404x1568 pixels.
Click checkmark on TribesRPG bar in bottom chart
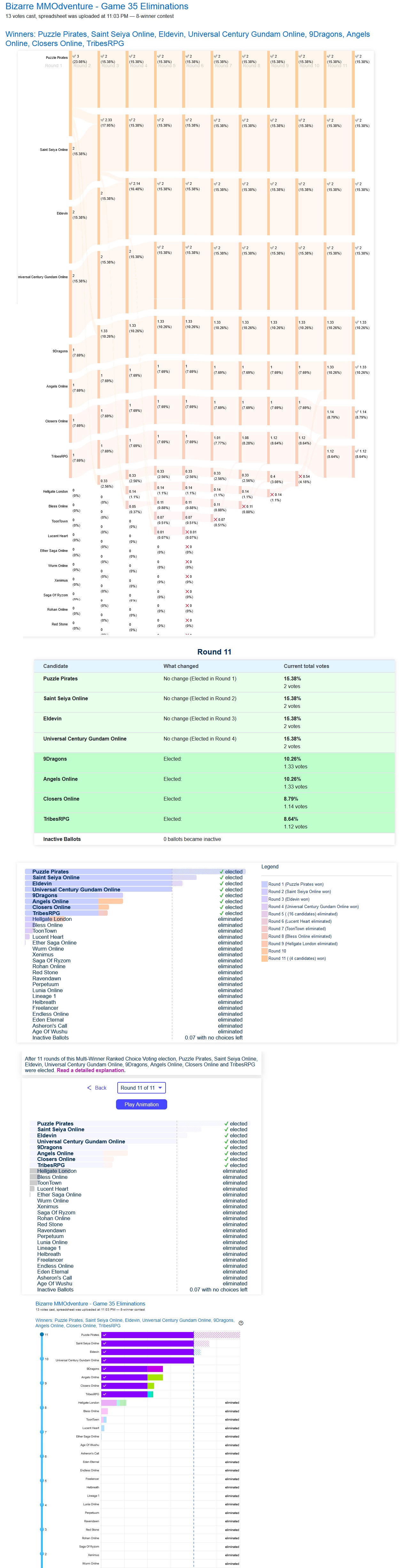tap(105, 1394)
